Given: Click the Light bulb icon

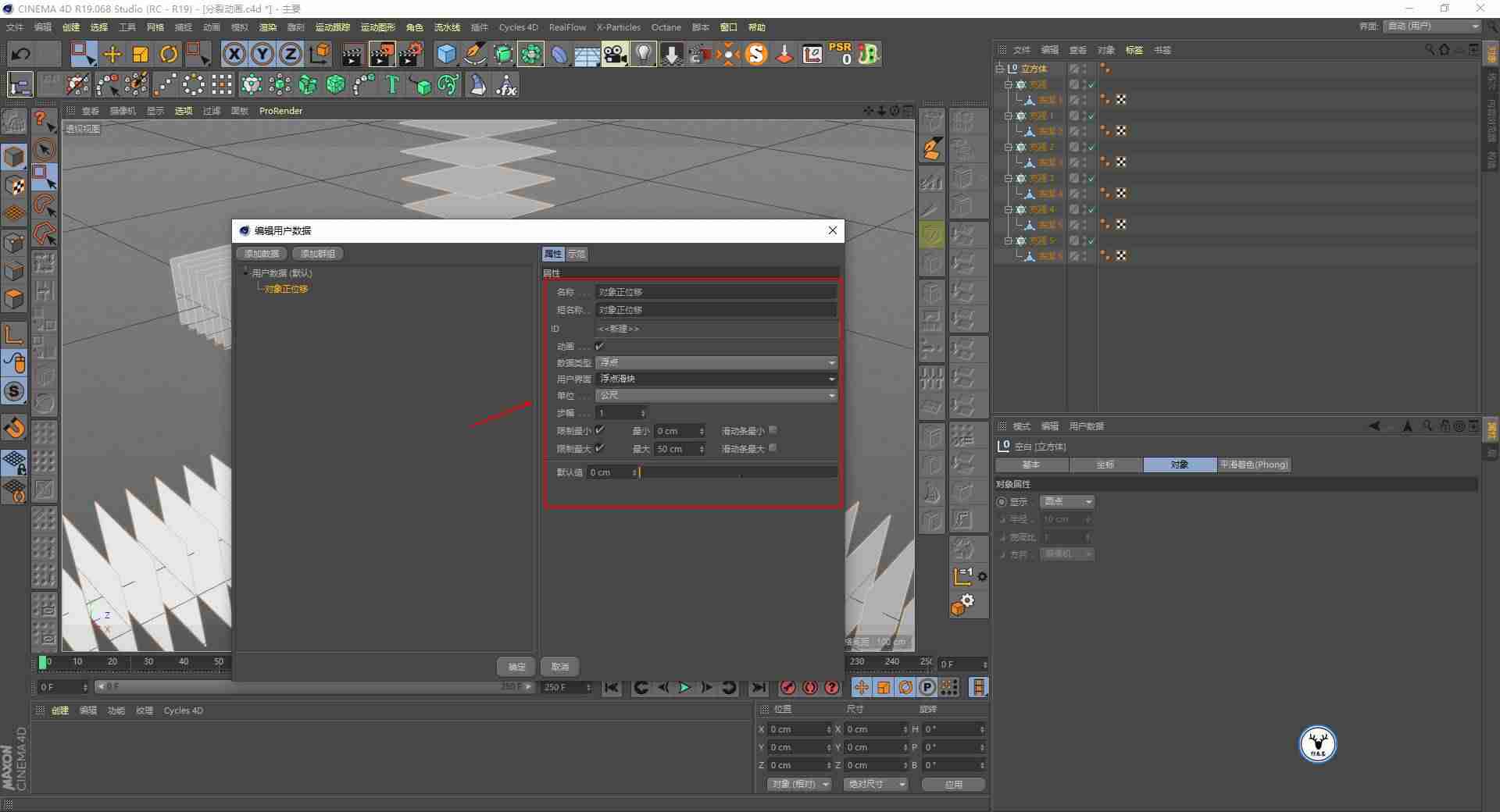Looking at the screenshot, I should [x=643, y=54].
